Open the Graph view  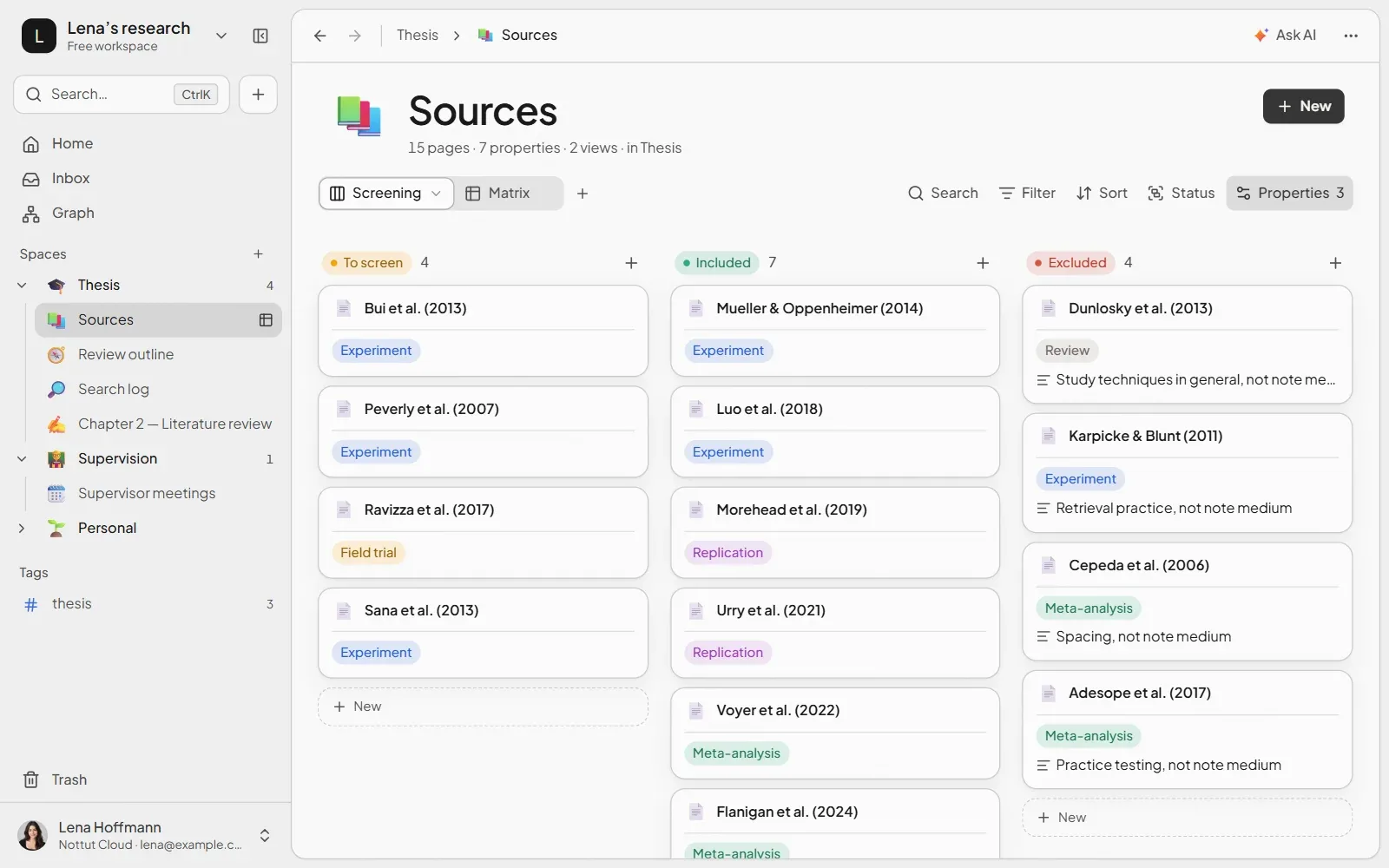coord(146,214)
